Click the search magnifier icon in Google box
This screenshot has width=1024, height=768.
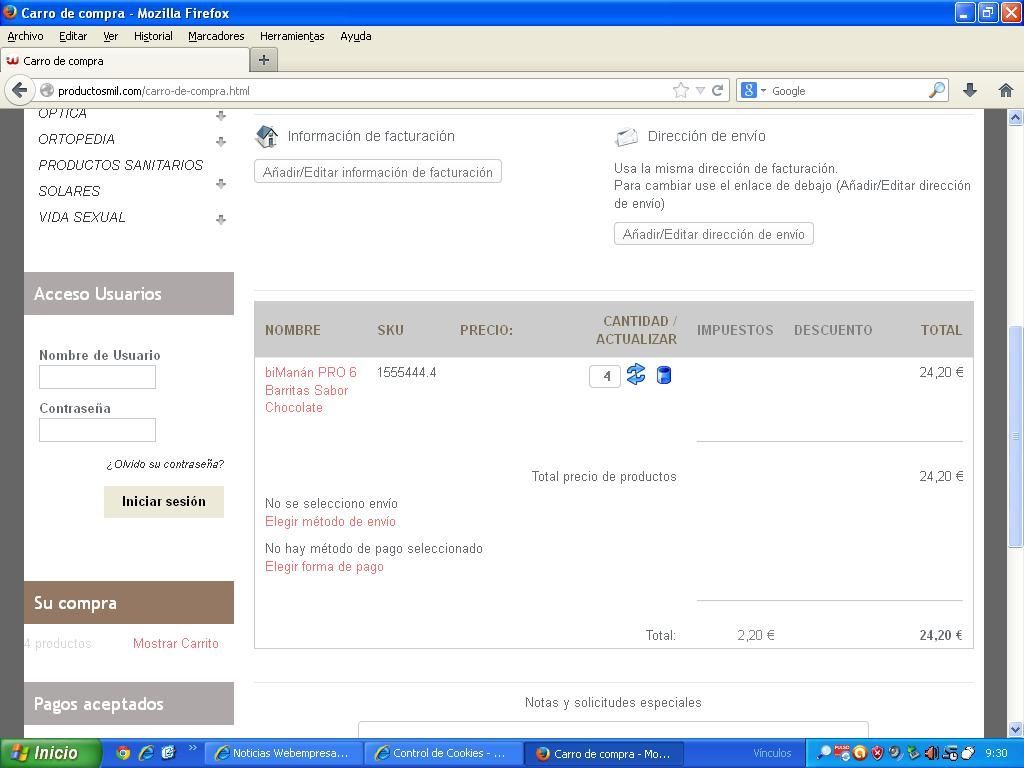(x=936, y=90)
